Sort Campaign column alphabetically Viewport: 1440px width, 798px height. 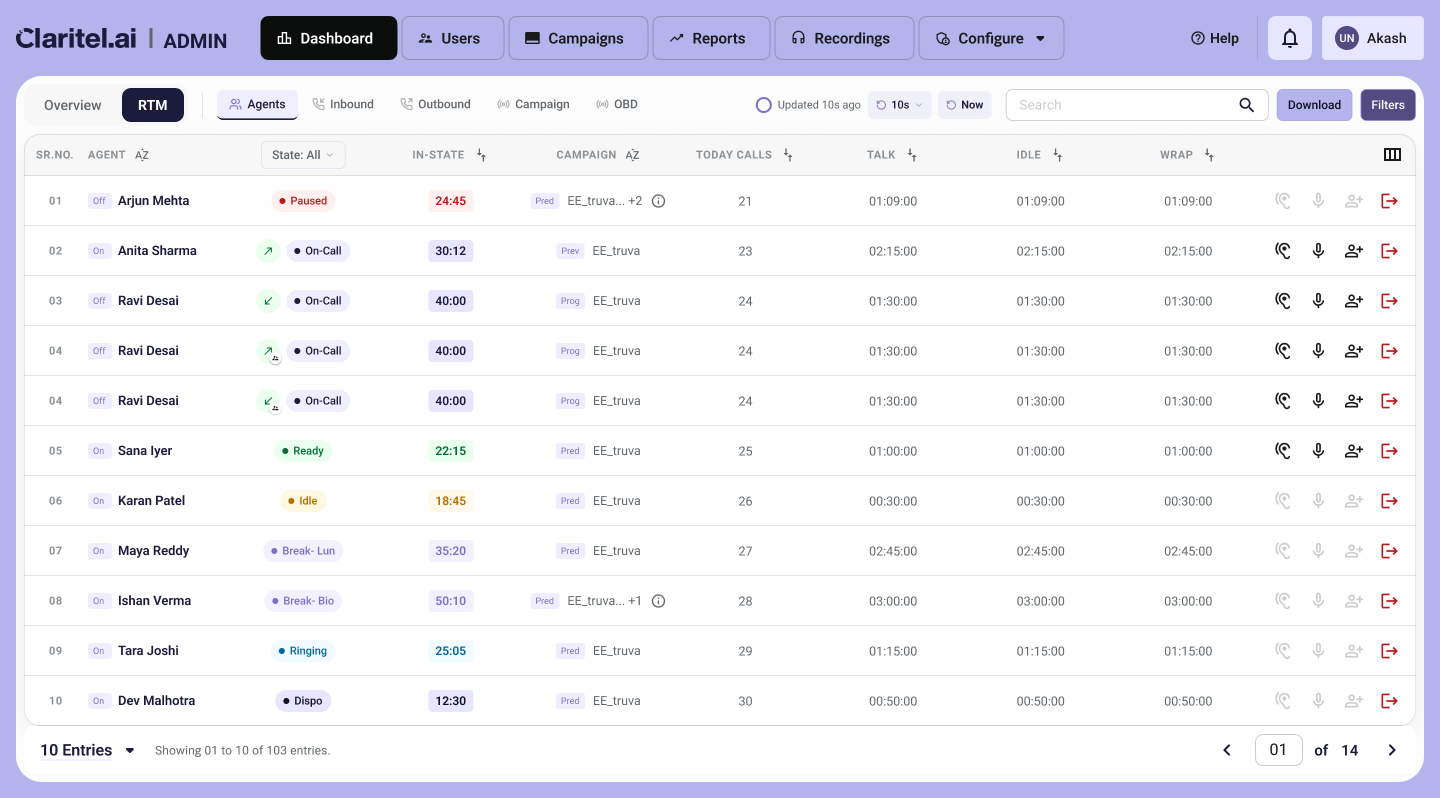[632, 155]
